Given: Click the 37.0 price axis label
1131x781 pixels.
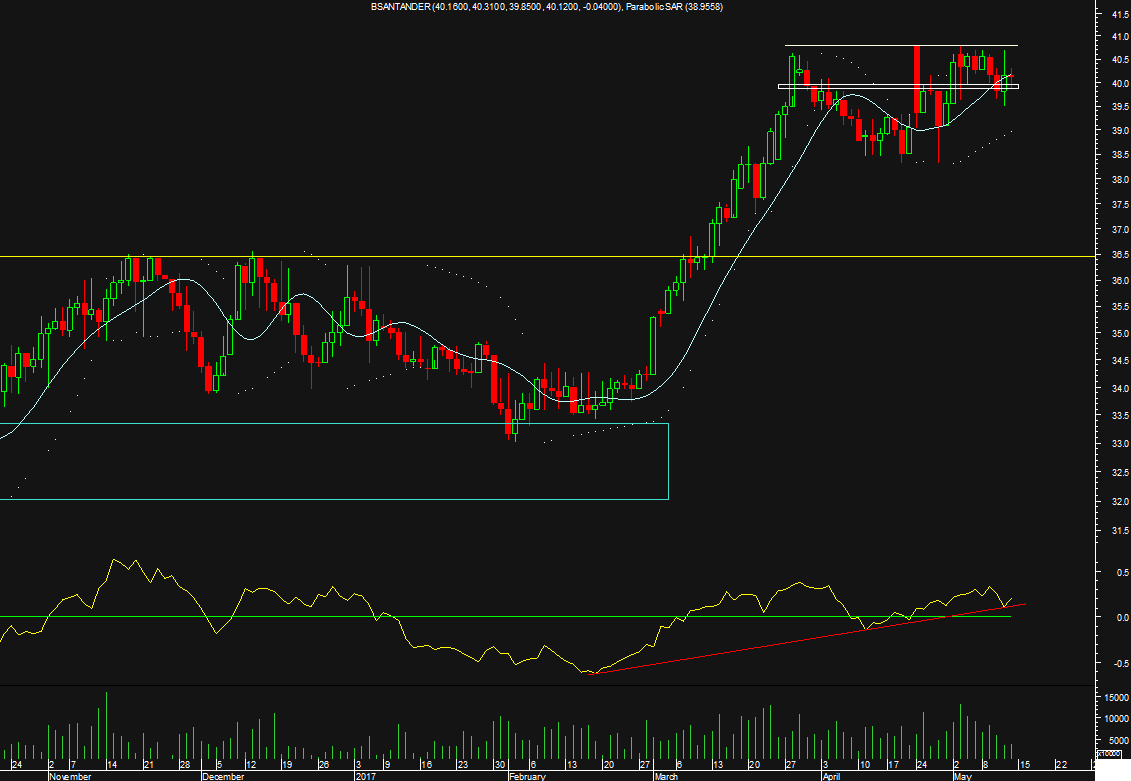Looking at the screenshot, I should pyautogui.click(x=1120, y=229).
